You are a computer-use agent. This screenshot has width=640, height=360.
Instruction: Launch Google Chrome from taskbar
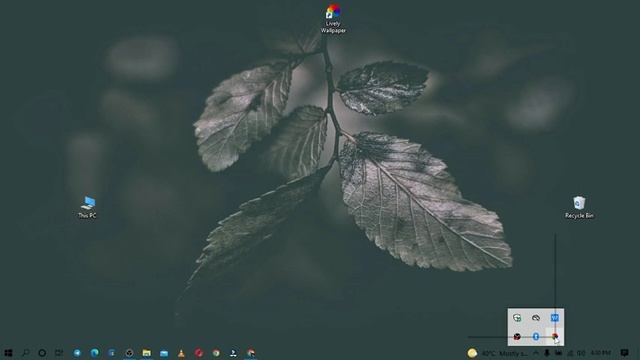pos(216,353)
